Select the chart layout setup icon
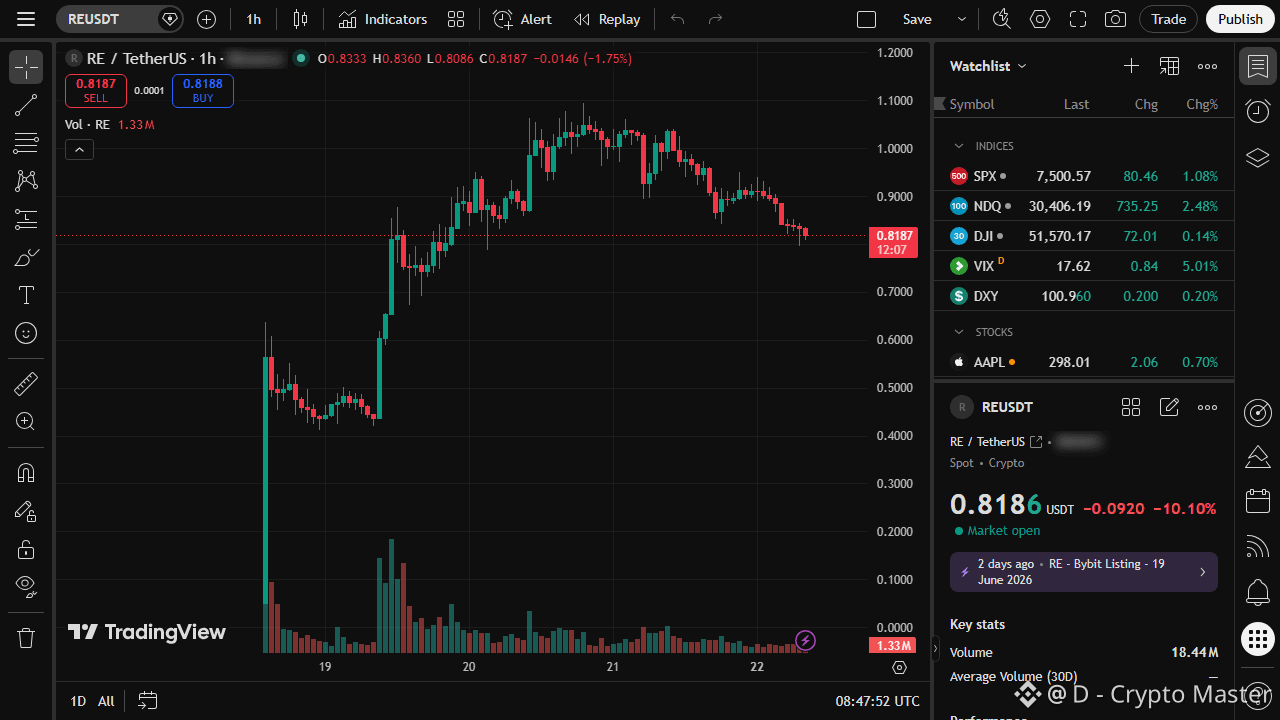The image size is (1280, 720). click(x=867, y=19)
